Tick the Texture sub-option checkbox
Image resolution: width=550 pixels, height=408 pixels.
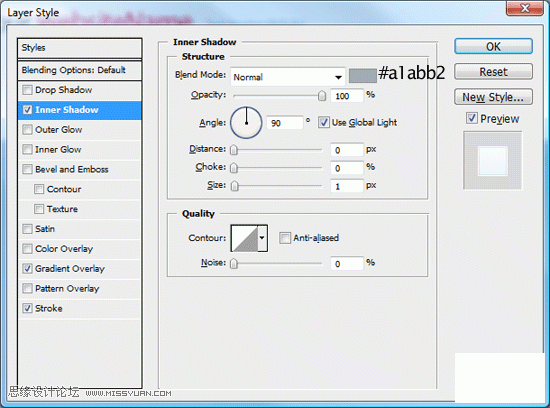point(39,209)
